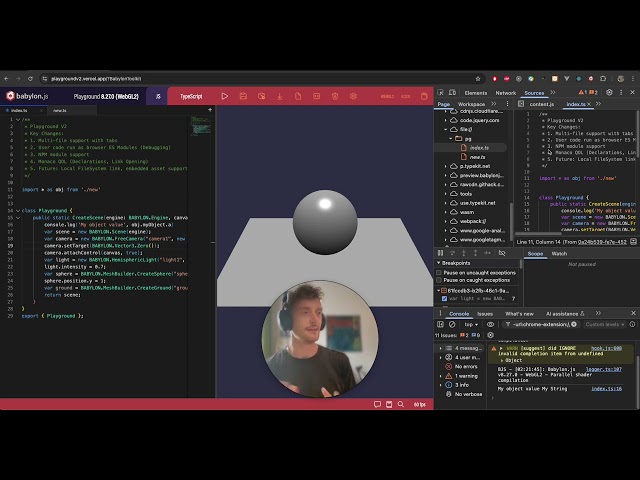640x480 pixels.
Task: Create a new playground file with the page icon
Action: pyautogui.click(x=298, y=96)
